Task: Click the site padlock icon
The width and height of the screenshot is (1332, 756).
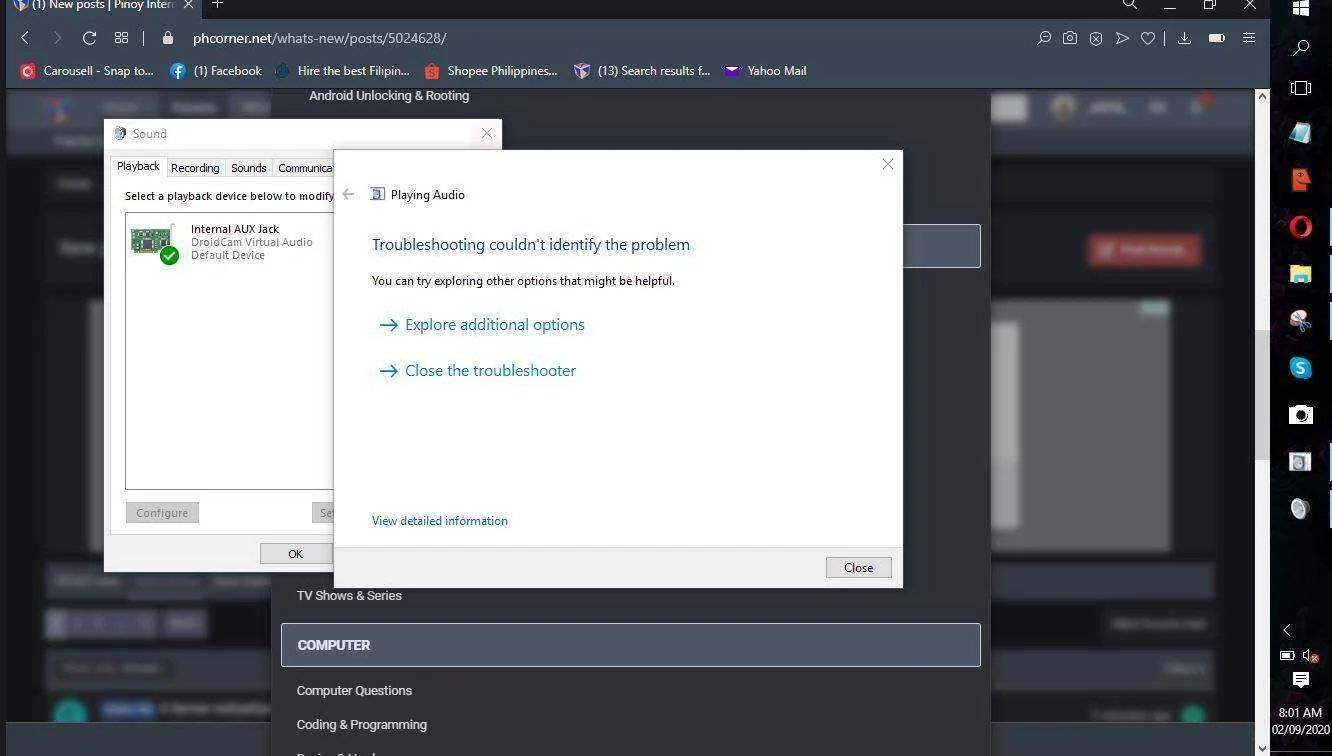Action: 168,38
